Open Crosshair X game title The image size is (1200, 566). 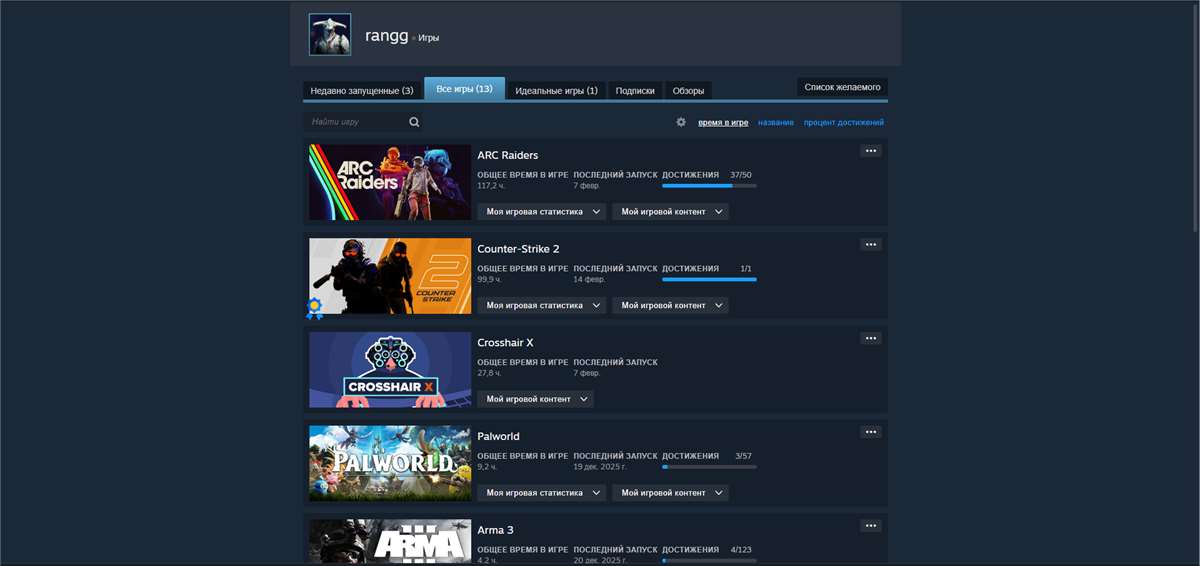(x=505, y=342)
